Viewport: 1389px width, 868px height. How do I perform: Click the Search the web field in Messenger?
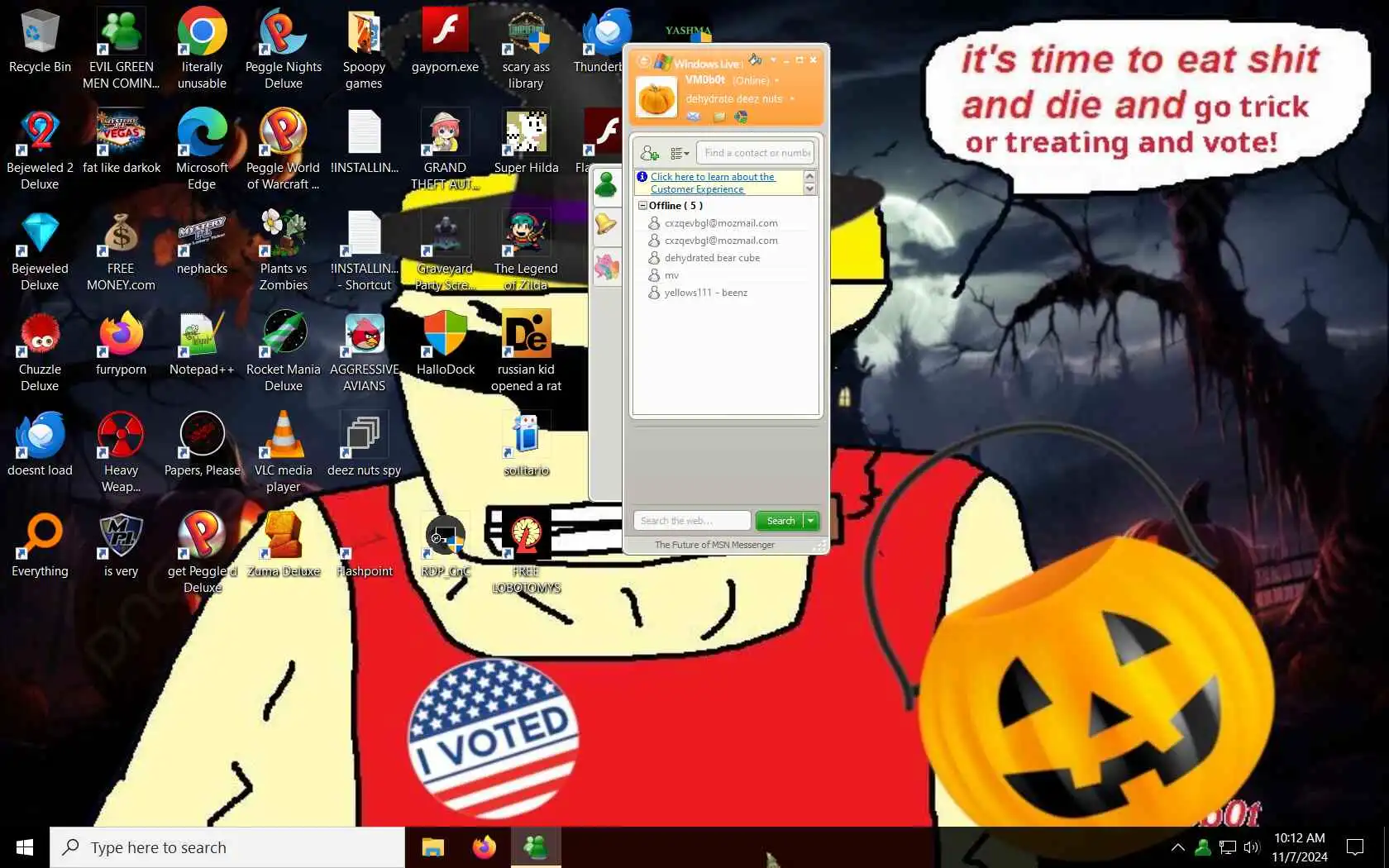tap(692, 521)
